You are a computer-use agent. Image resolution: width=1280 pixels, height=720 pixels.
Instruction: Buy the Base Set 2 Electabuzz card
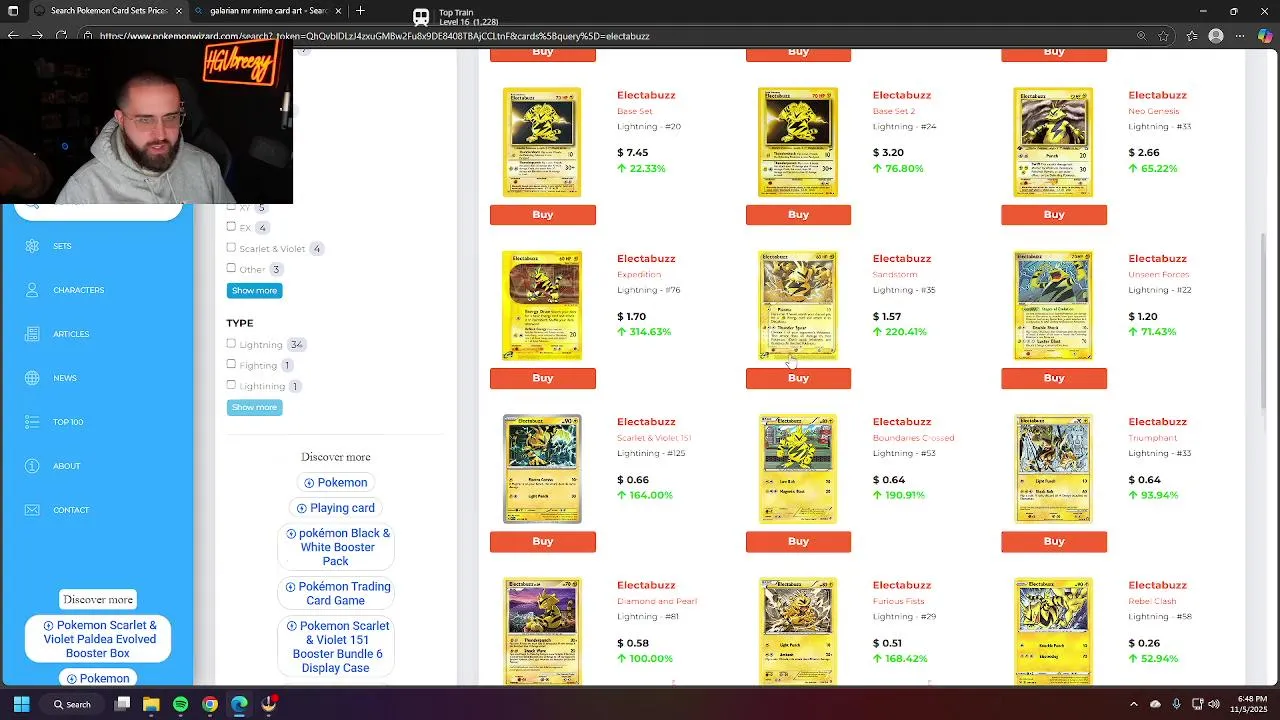(798, 215)
